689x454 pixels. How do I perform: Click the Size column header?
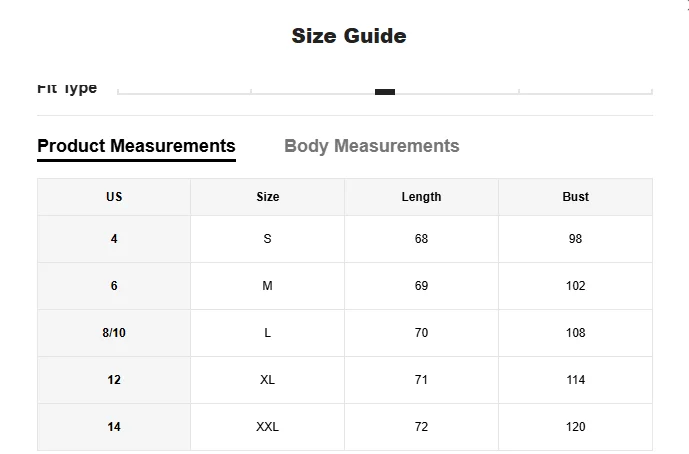[x=267, y=197]
